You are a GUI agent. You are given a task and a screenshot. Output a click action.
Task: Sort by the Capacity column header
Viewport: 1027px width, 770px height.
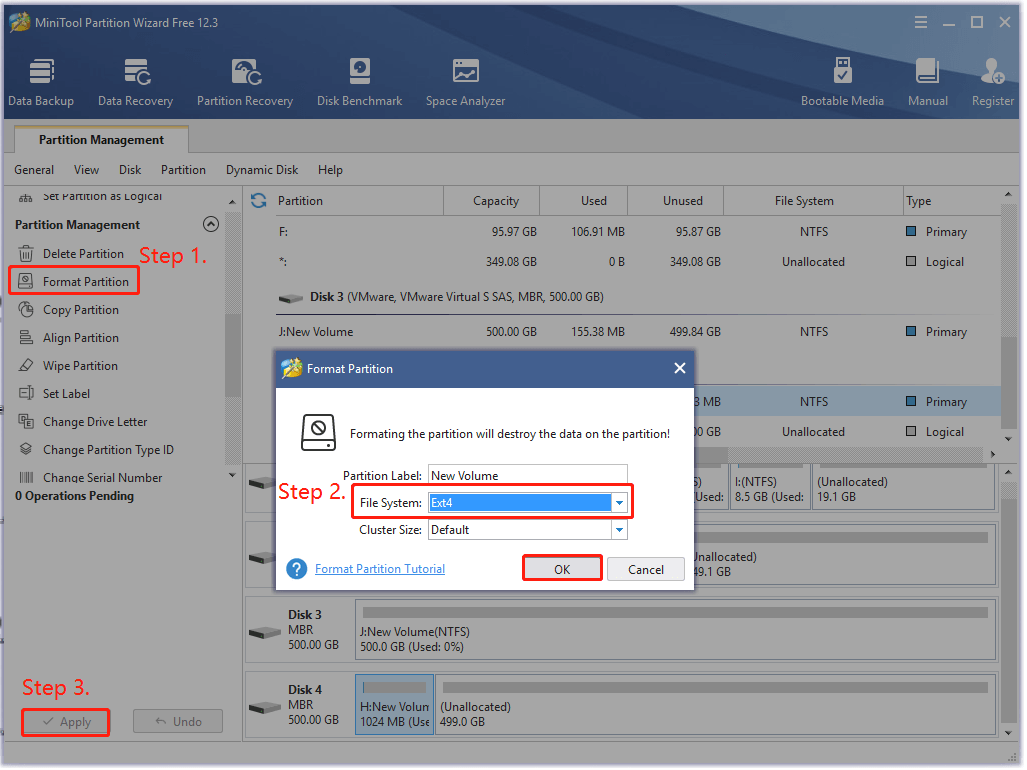[x=492, y=201]
